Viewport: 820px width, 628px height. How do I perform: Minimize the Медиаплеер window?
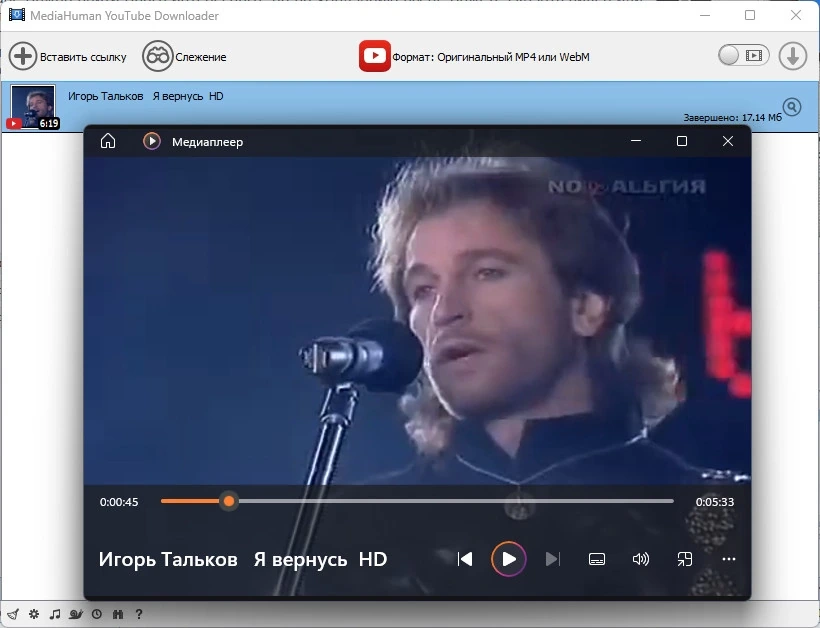[x=636, y=141]
